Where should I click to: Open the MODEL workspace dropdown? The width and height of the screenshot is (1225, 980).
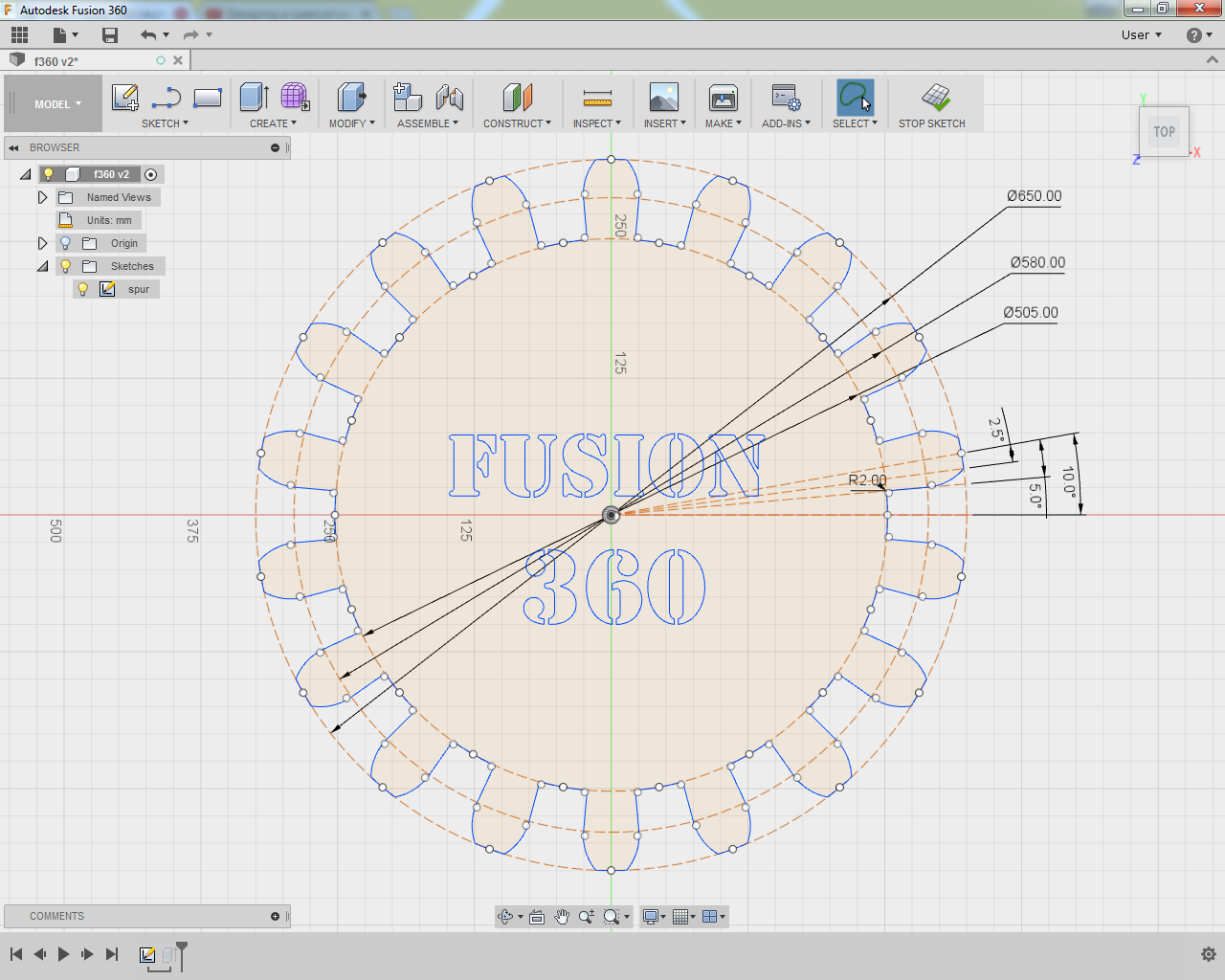(57, 104)
